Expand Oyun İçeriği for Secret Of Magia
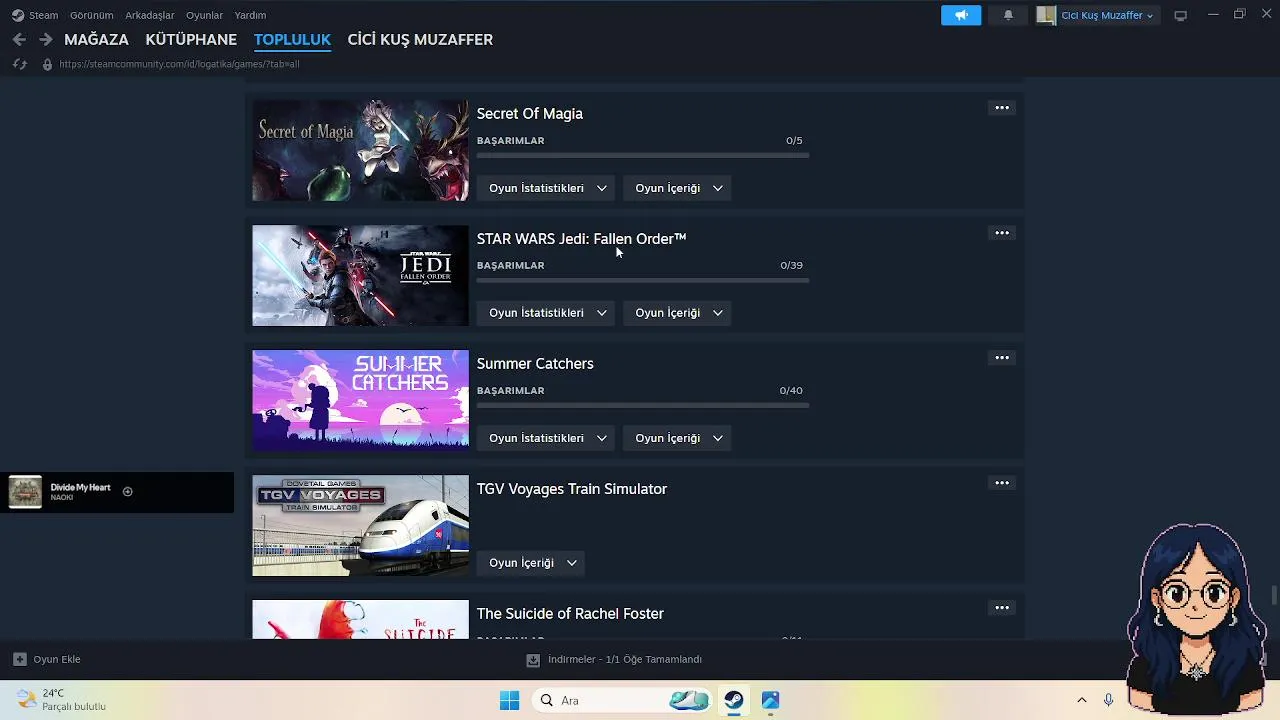The image size is (1280, 720). click(677, 188)
